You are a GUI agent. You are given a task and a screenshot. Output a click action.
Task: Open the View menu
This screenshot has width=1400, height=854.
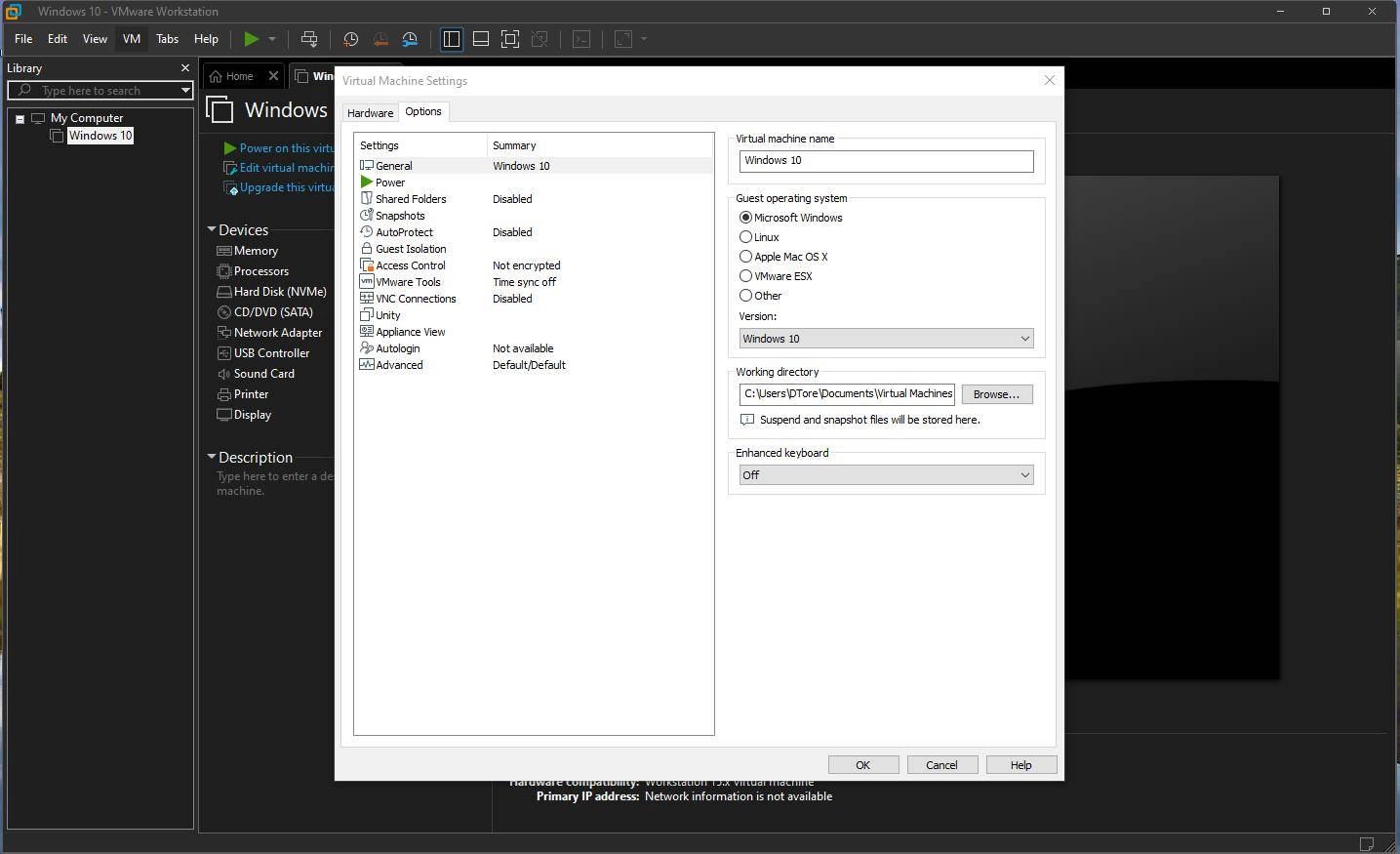click(95, 39)
